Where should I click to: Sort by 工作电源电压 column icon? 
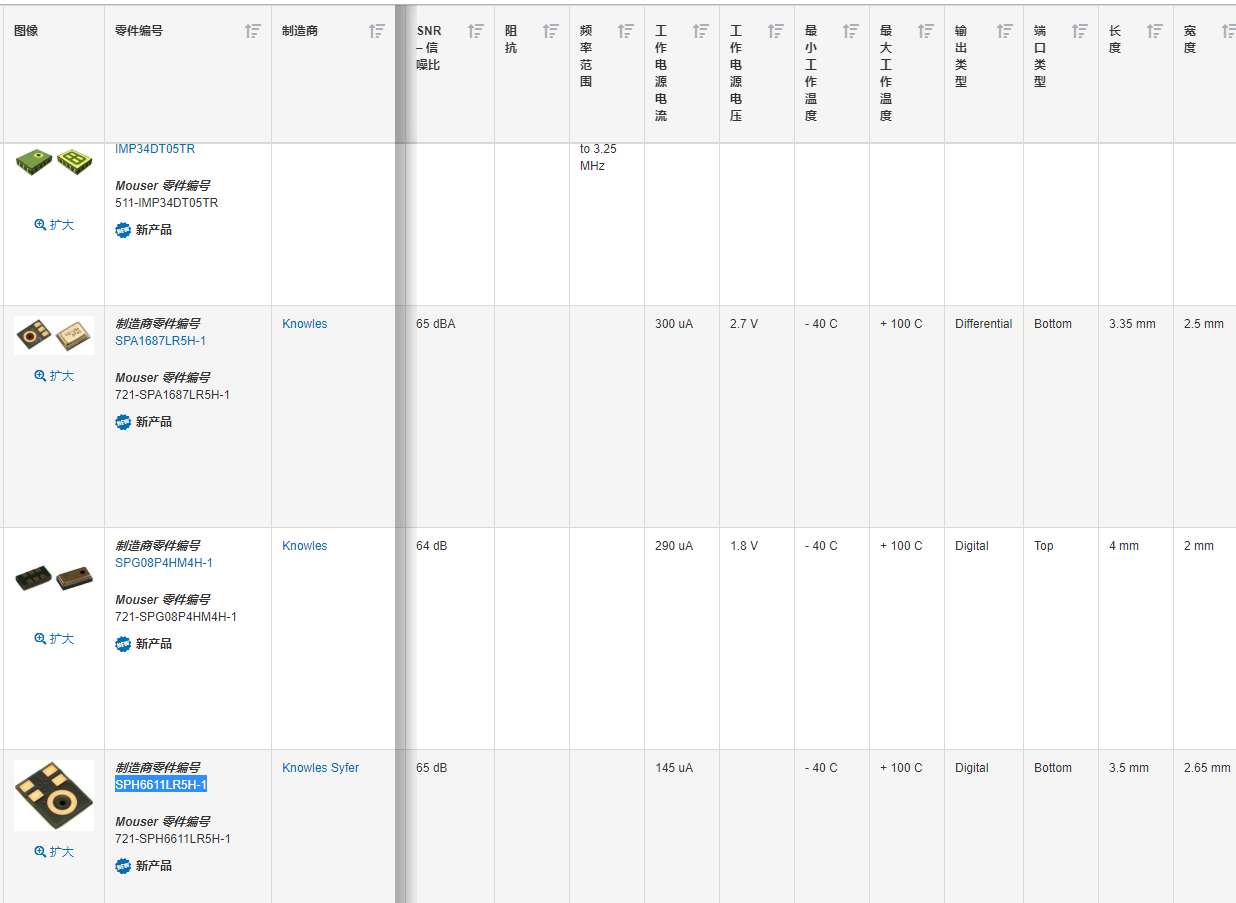776,31
